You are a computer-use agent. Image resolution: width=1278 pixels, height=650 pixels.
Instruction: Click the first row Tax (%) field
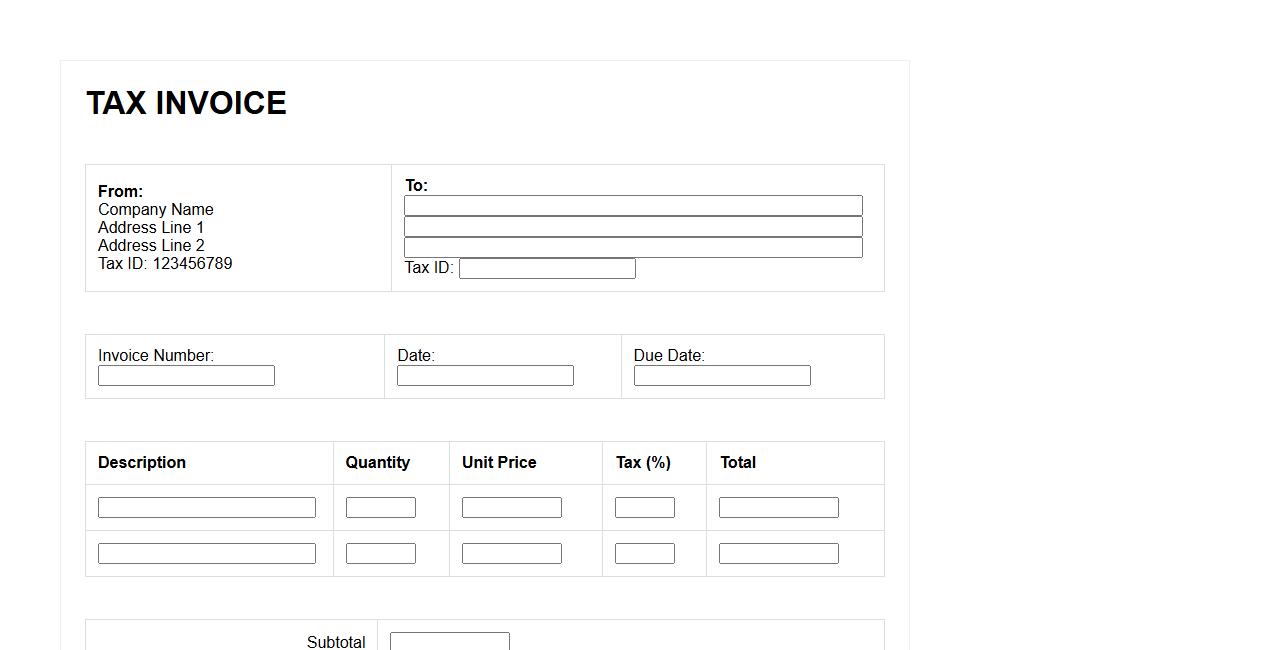tap(645, 508)
